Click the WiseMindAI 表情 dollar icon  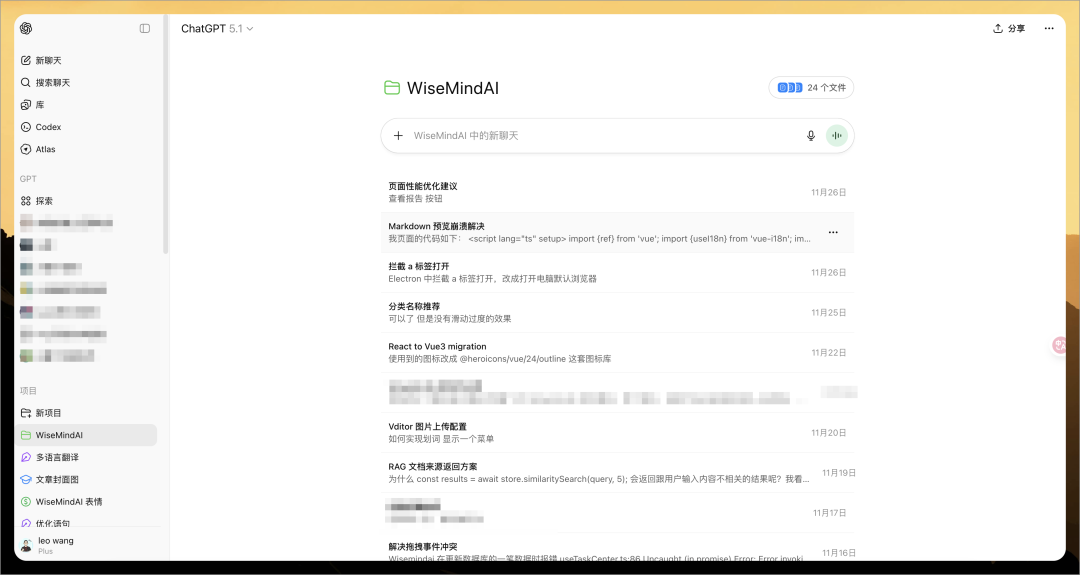(x=25, y=501)
